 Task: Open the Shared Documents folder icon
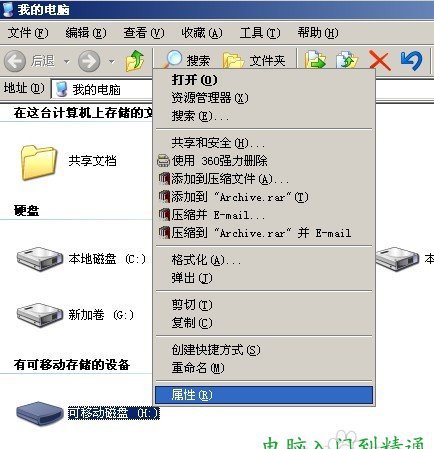click(39, 162)
